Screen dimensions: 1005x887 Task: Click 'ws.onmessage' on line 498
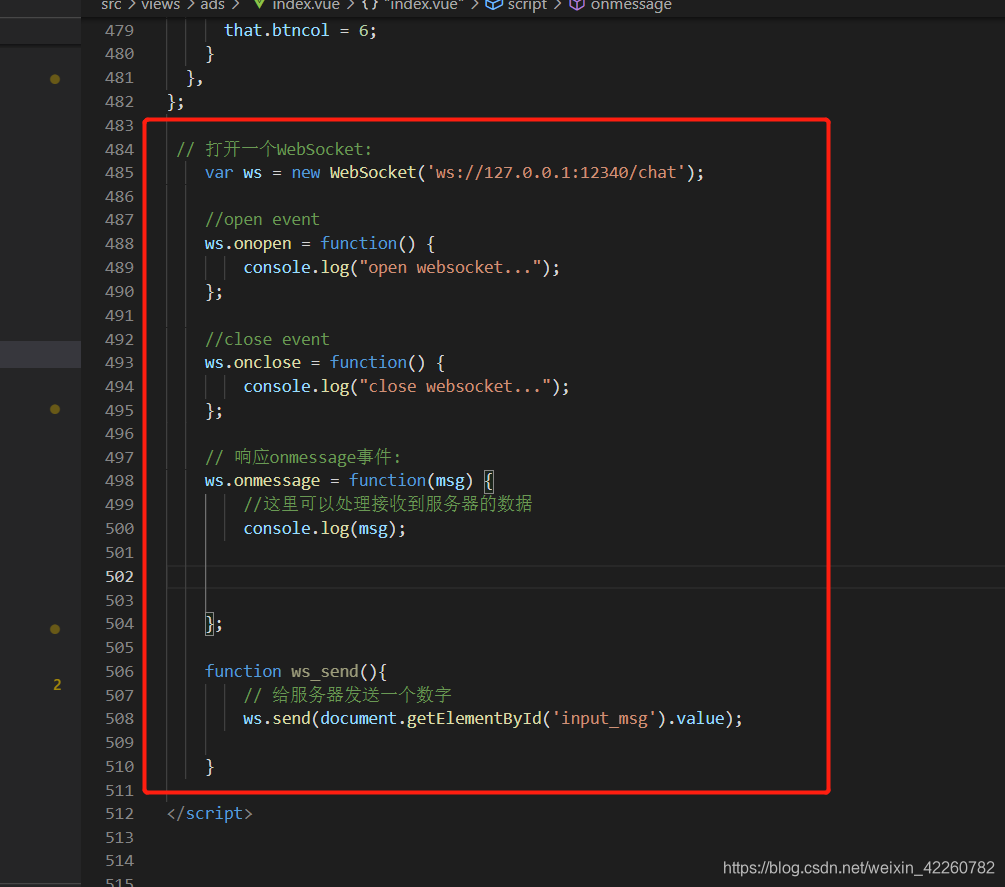pos(262,481)
